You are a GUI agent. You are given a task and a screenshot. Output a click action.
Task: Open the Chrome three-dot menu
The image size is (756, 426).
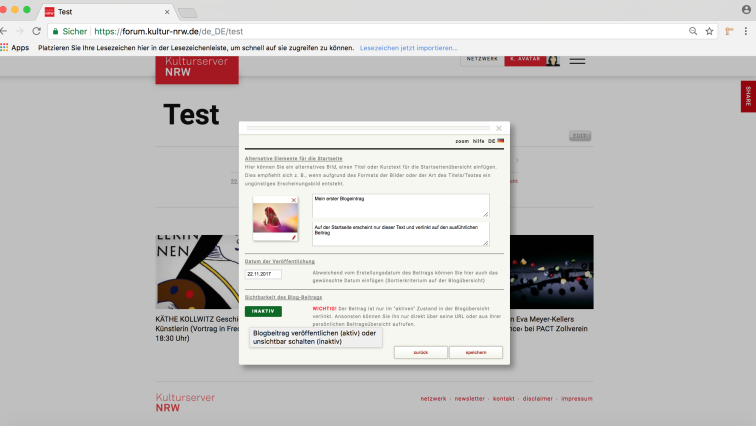pyautogui.click(x=744, y=31)
